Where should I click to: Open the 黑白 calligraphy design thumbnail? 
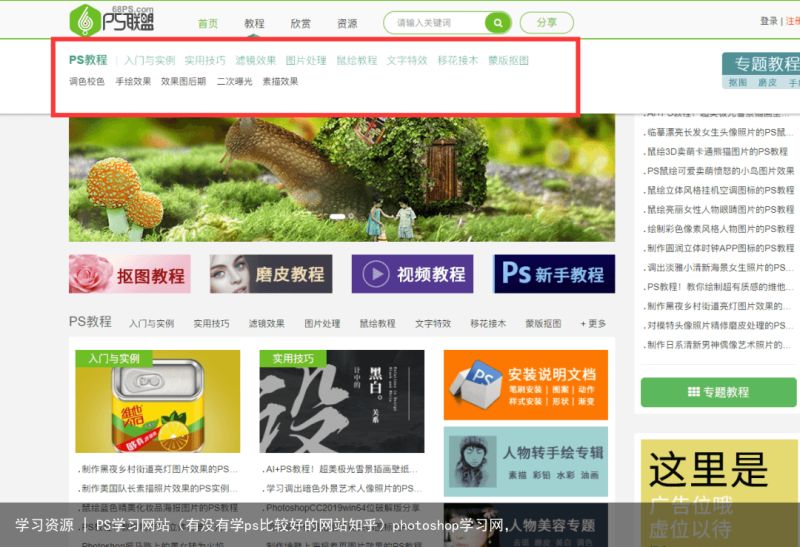click(342, 402)
